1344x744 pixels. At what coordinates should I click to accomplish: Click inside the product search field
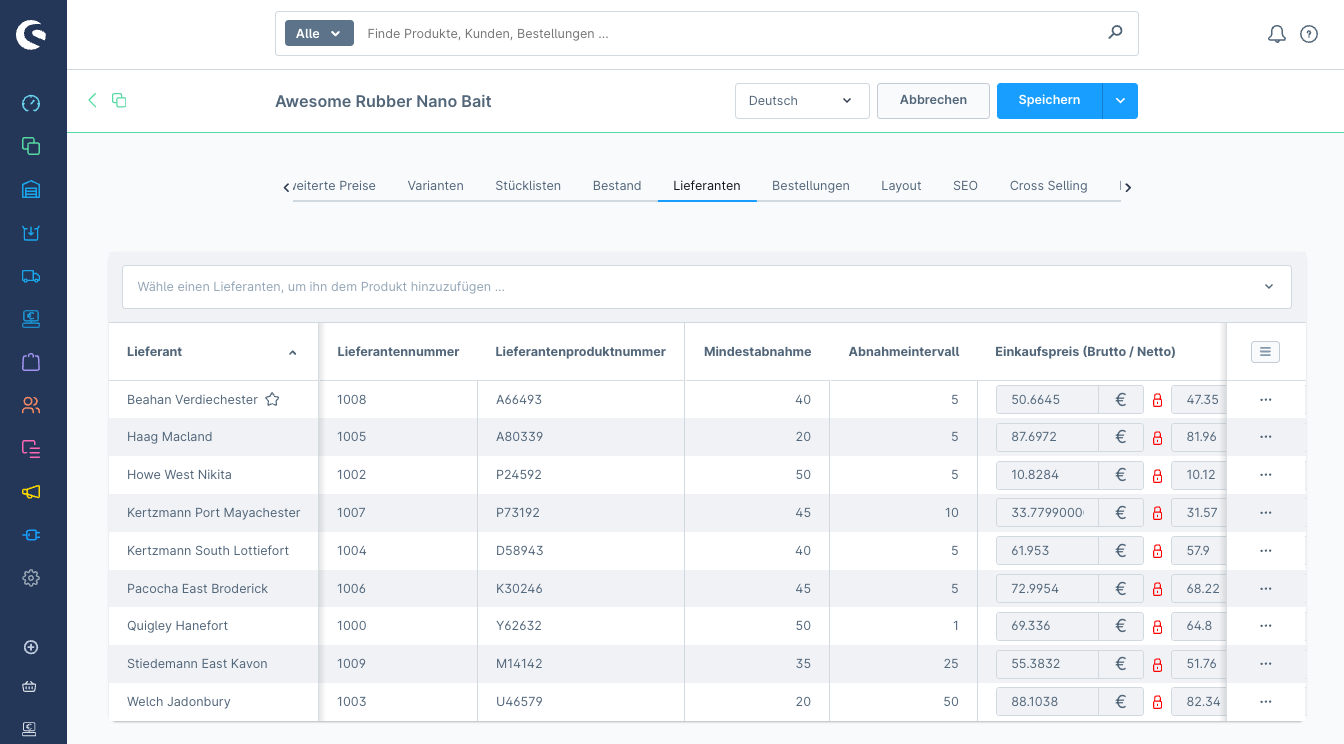(700, 33)
